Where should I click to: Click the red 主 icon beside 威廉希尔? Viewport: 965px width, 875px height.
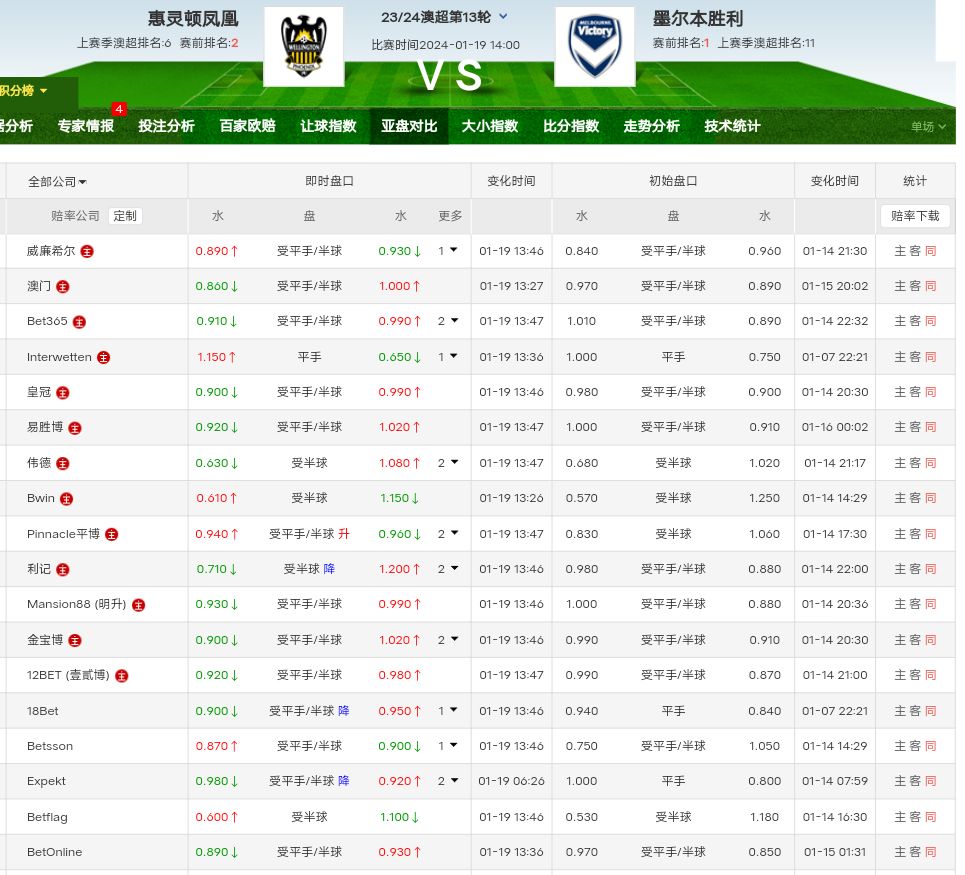[87, 252]
